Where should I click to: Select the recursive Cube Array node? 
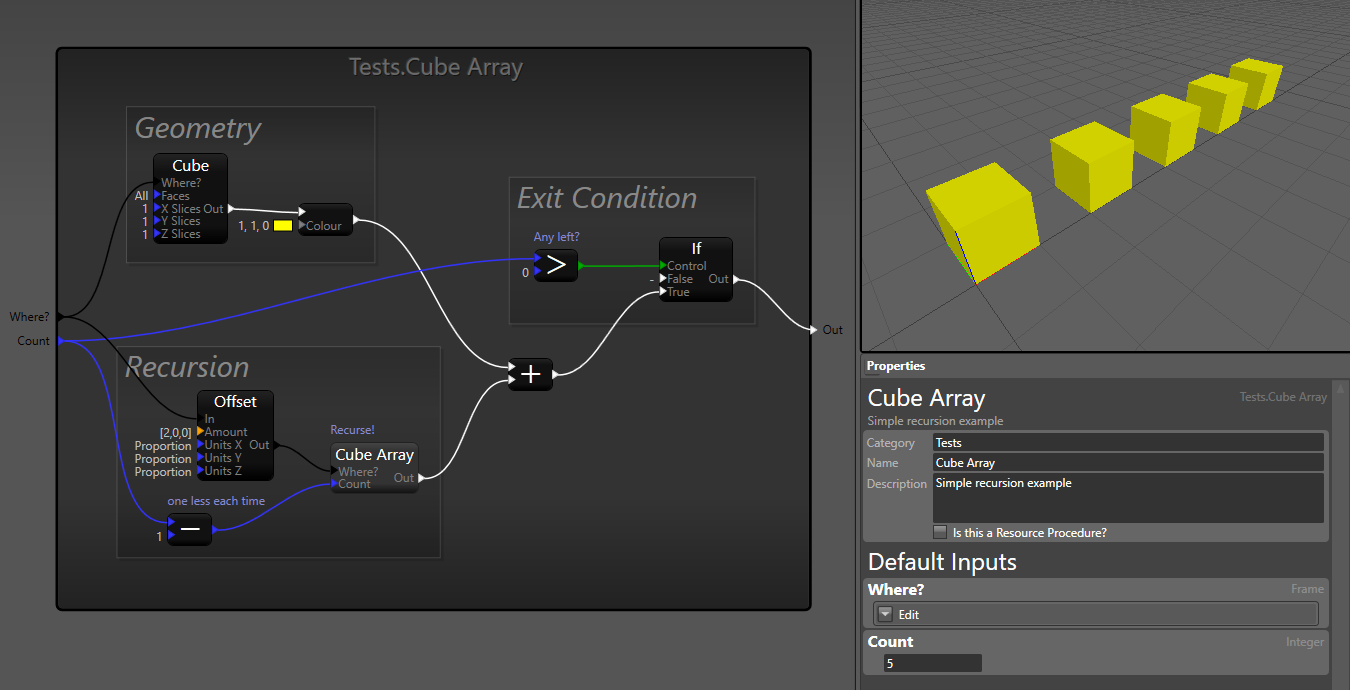tap(374, 454)
